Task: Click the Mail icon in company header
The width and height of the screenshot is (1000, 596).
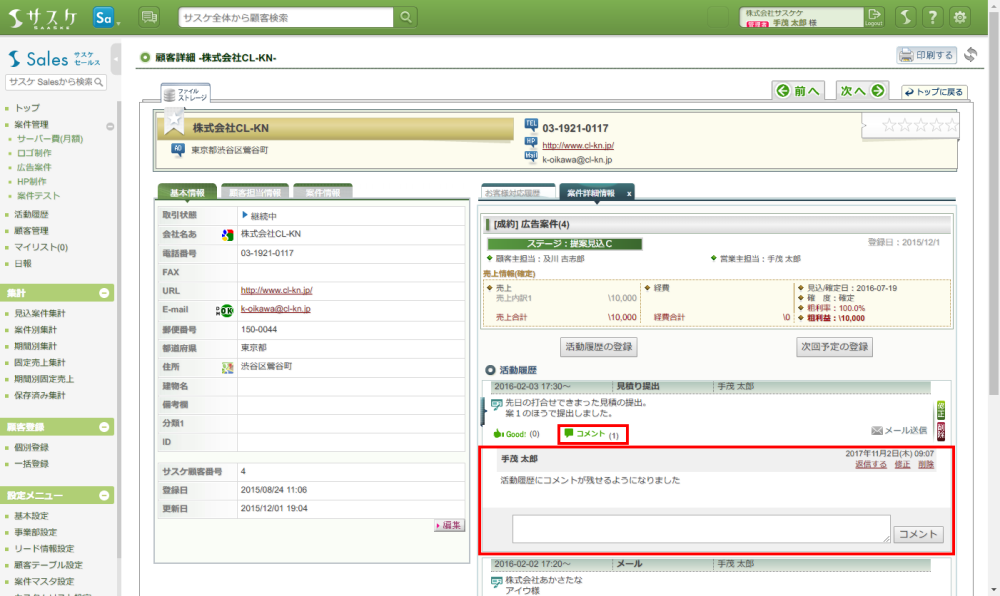Action: point(531,157)
